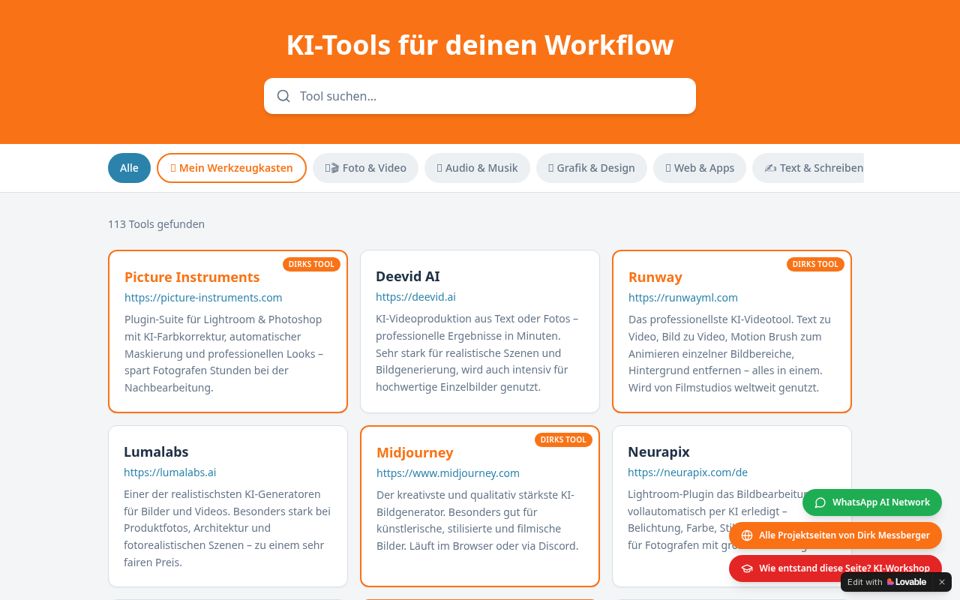Image resolution: width=960 pixels, height=600 pixels.
Task: Click the KI-Tools für deinen Workflow heading
Action: coord(480,45)
